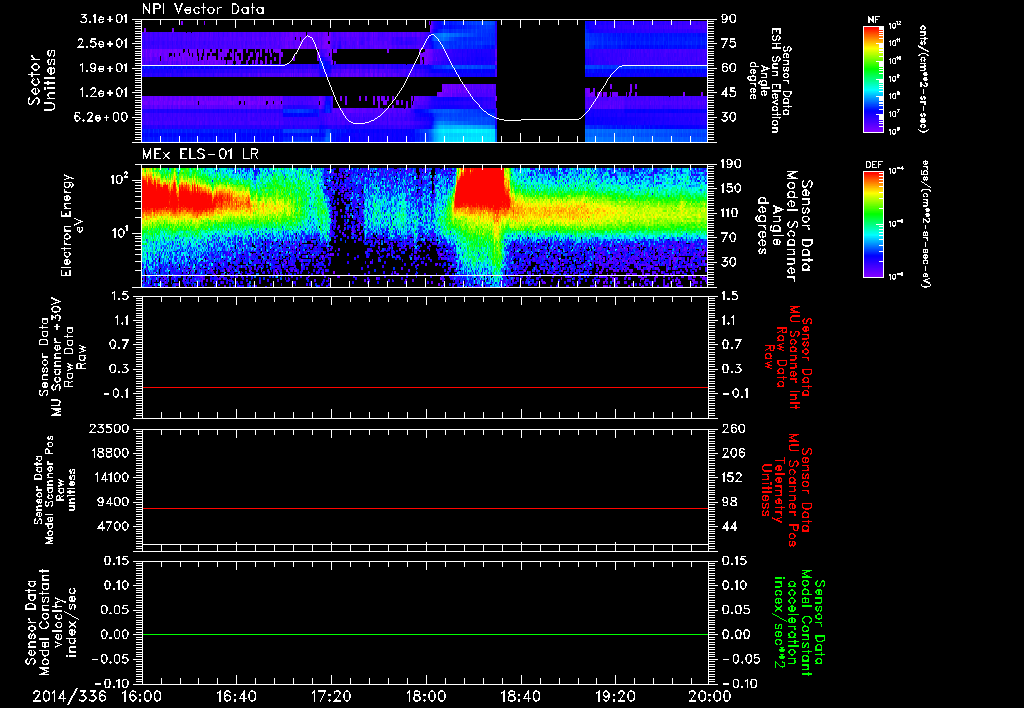This screenshot has height=708, width=1024.
Task: Click the black data gap in NPI panel
Action: [x=541, y=80]
